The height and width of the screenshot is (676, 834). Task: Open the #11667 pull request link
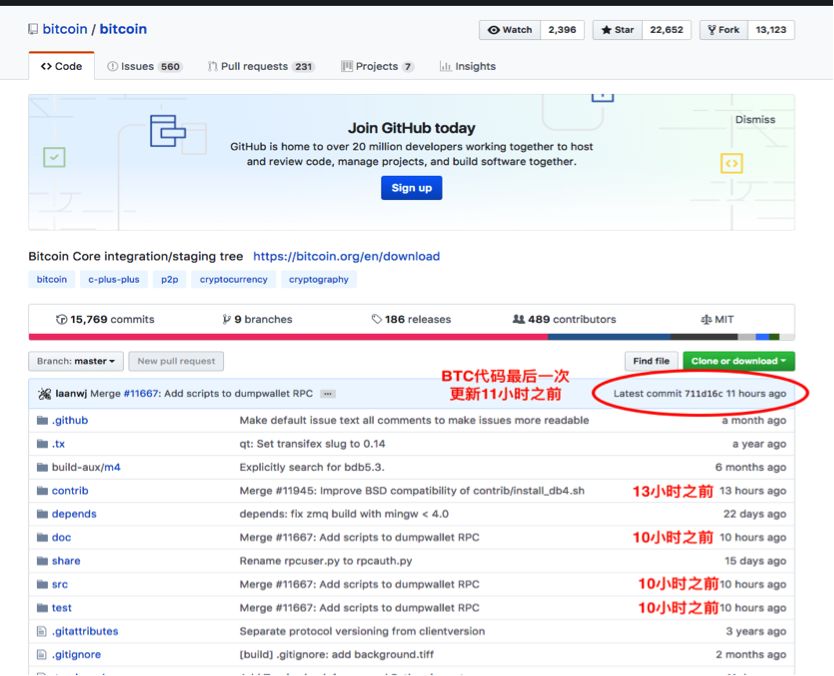coord(141,394)
